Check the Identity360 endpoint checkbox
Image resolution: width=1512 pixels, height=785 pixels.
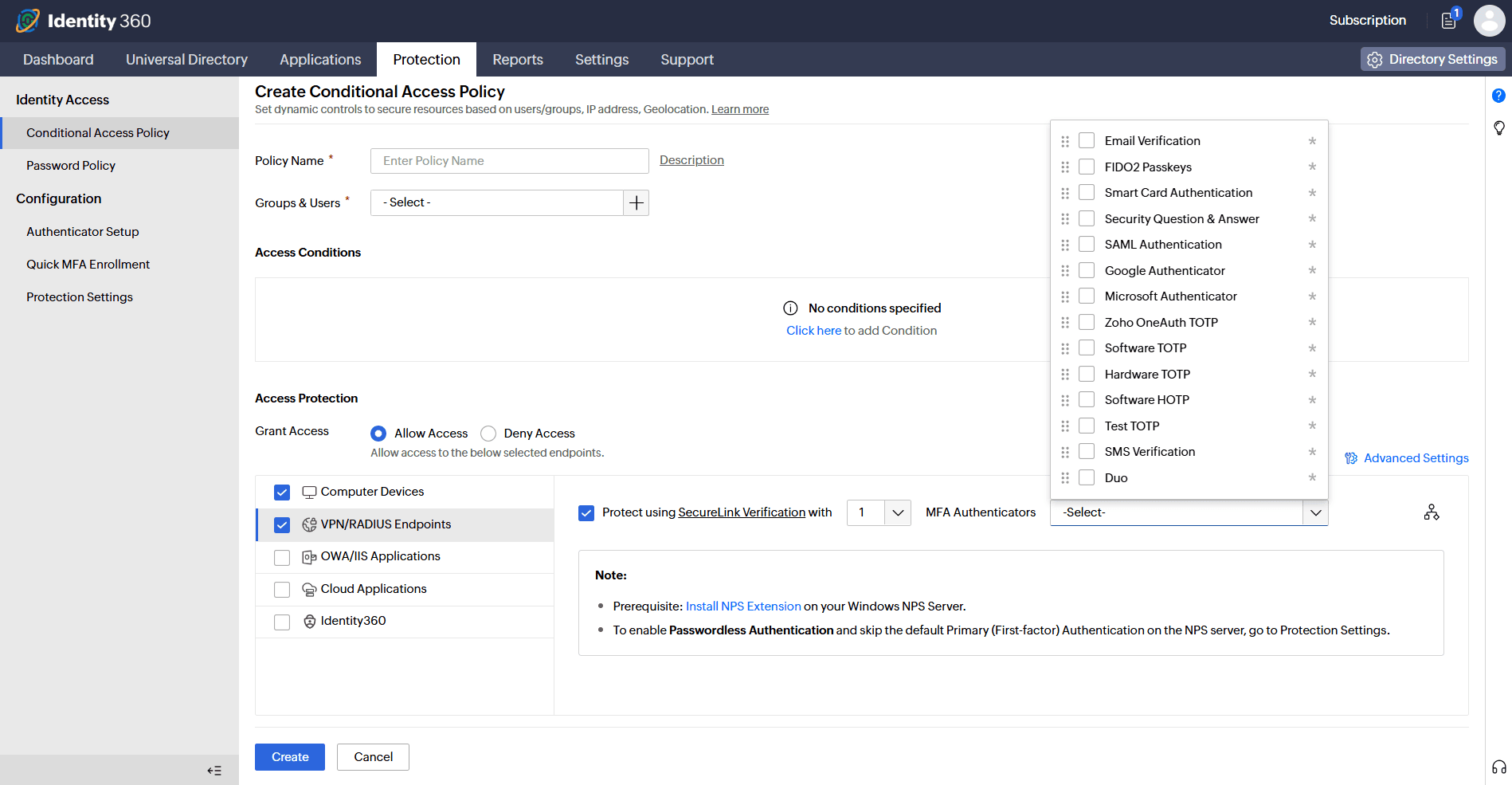pos(282,622)
